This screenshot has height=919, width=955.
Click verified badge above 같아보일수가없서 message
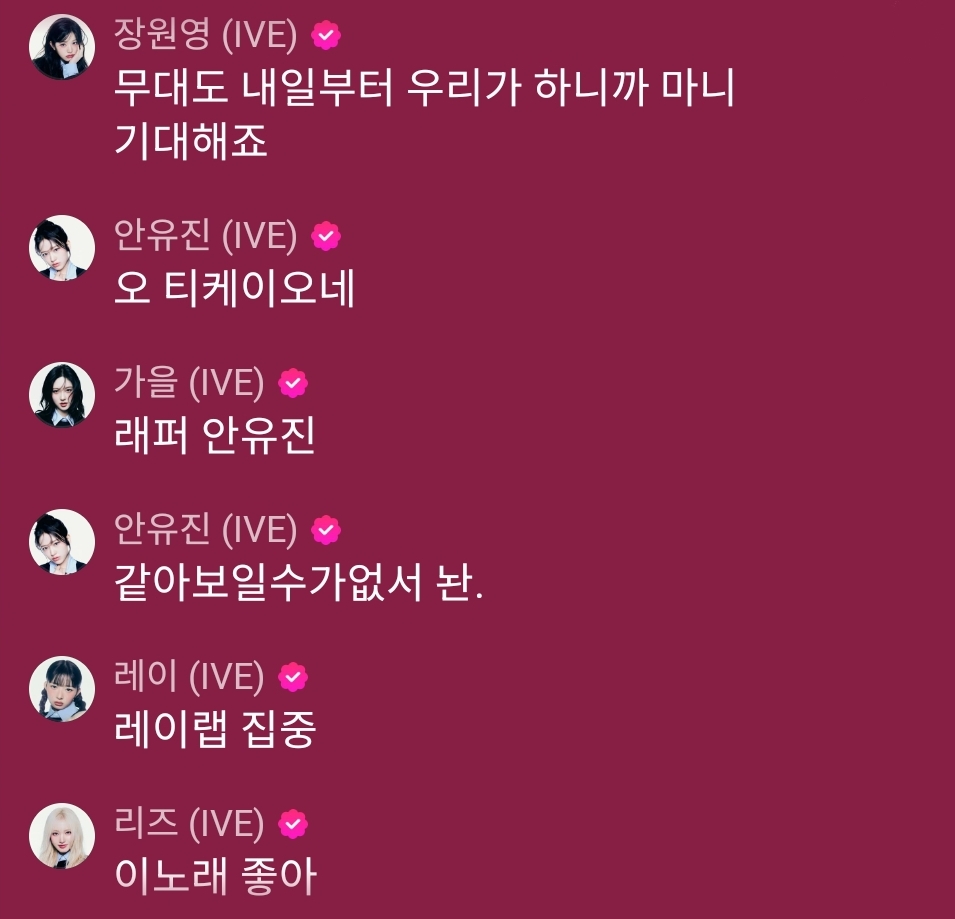pos(326,530)
